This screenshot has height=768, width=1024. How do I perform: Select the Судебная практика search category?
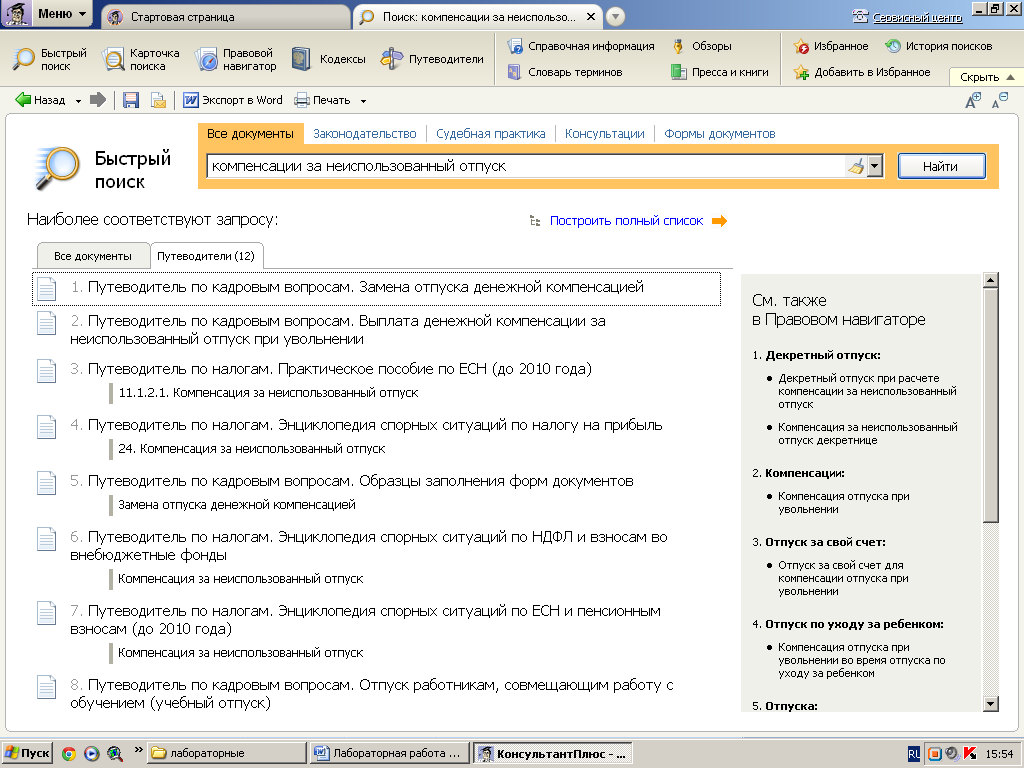click(490, 134)
